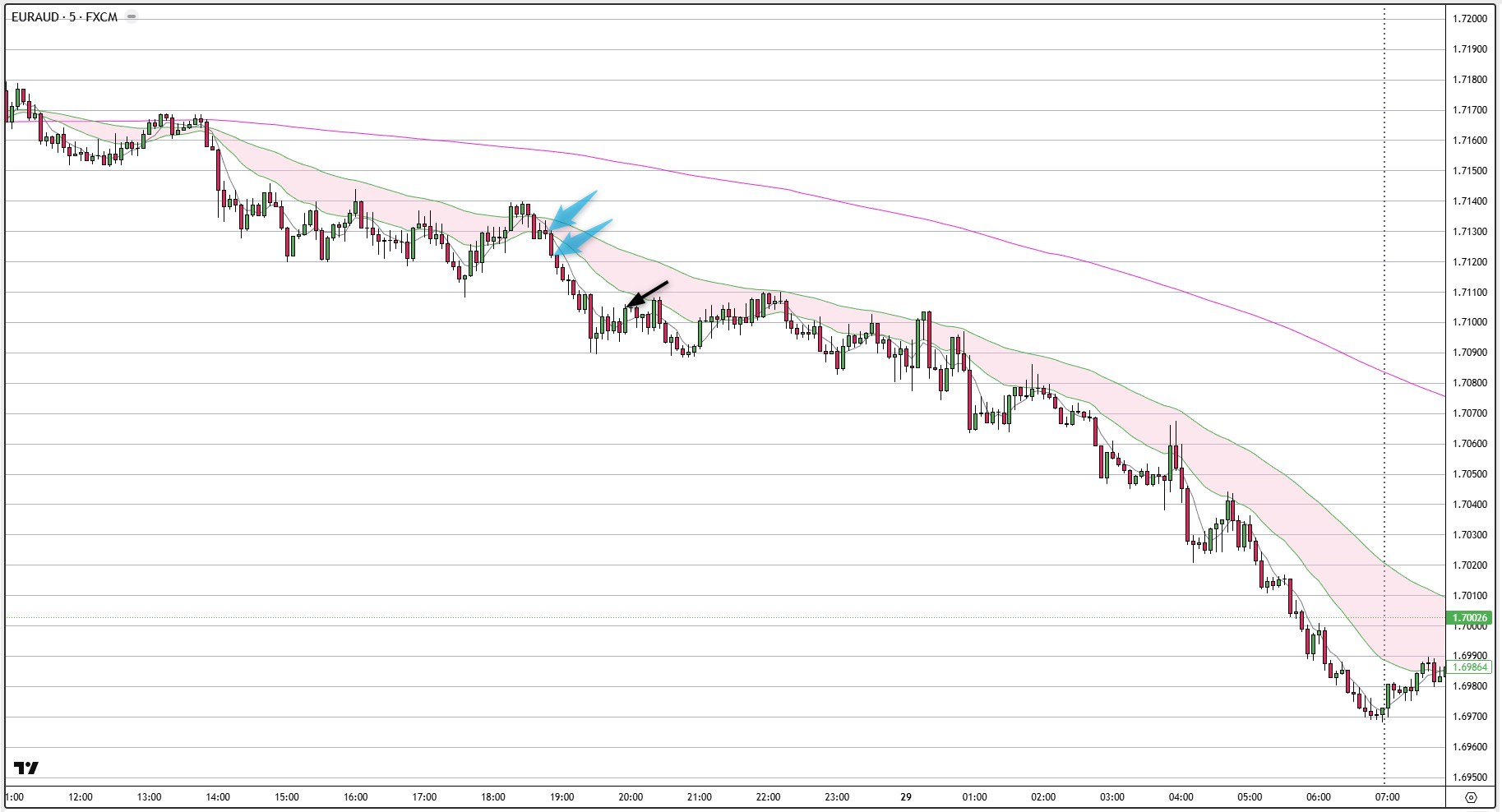
Task: Click the upper blue arrow annotation
Action: coord(574,210)
